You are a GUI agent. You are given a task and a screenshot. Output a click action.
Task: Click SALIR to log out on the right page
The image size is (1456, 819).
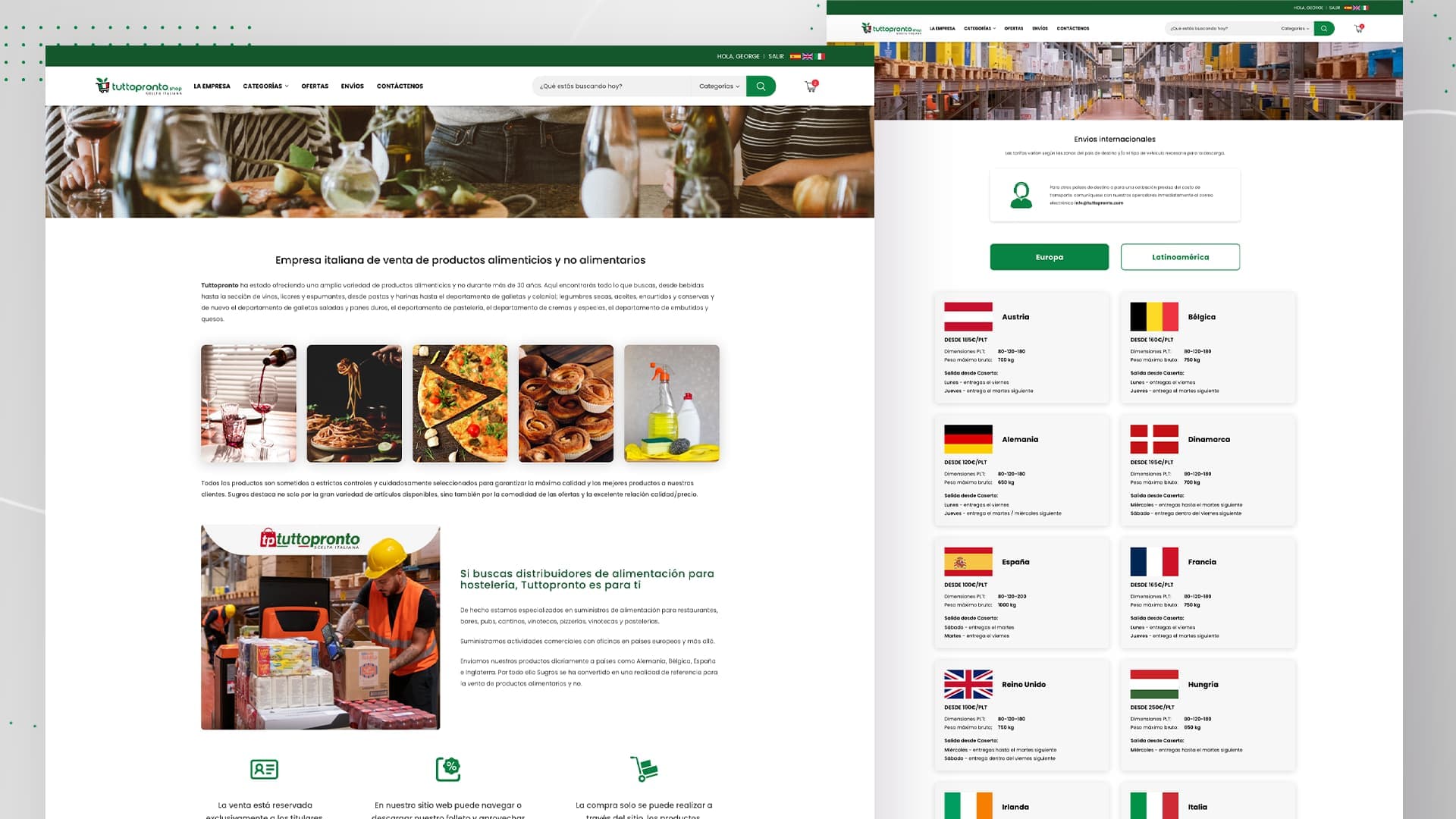(1334, 8)
